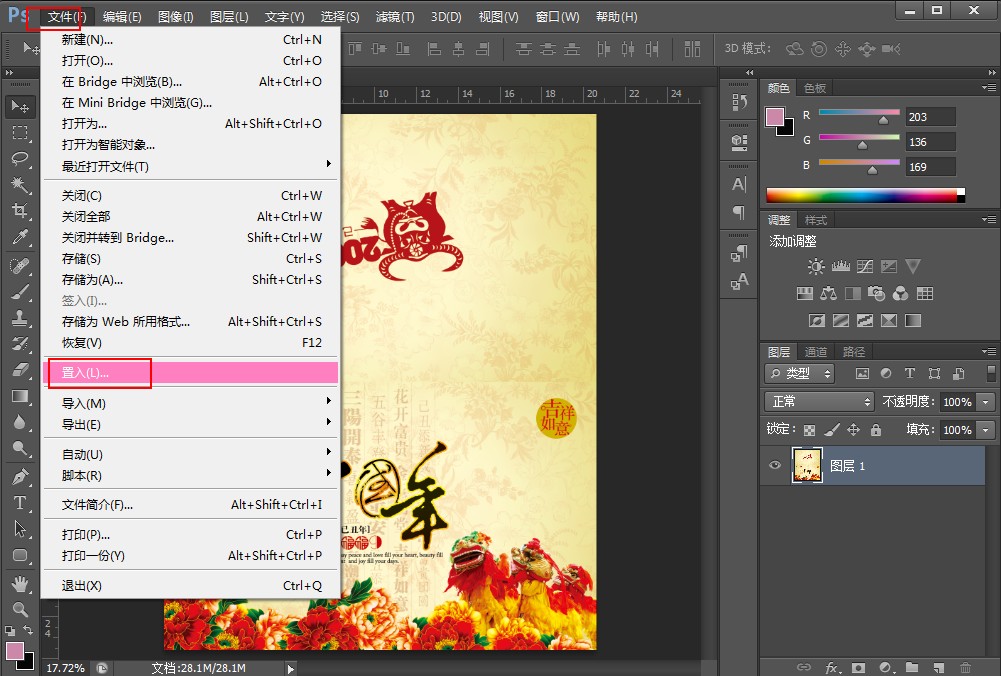Screen dimensions: 1001x676
Task: Switch to the 路径 tab
Action: click(854, 352)
